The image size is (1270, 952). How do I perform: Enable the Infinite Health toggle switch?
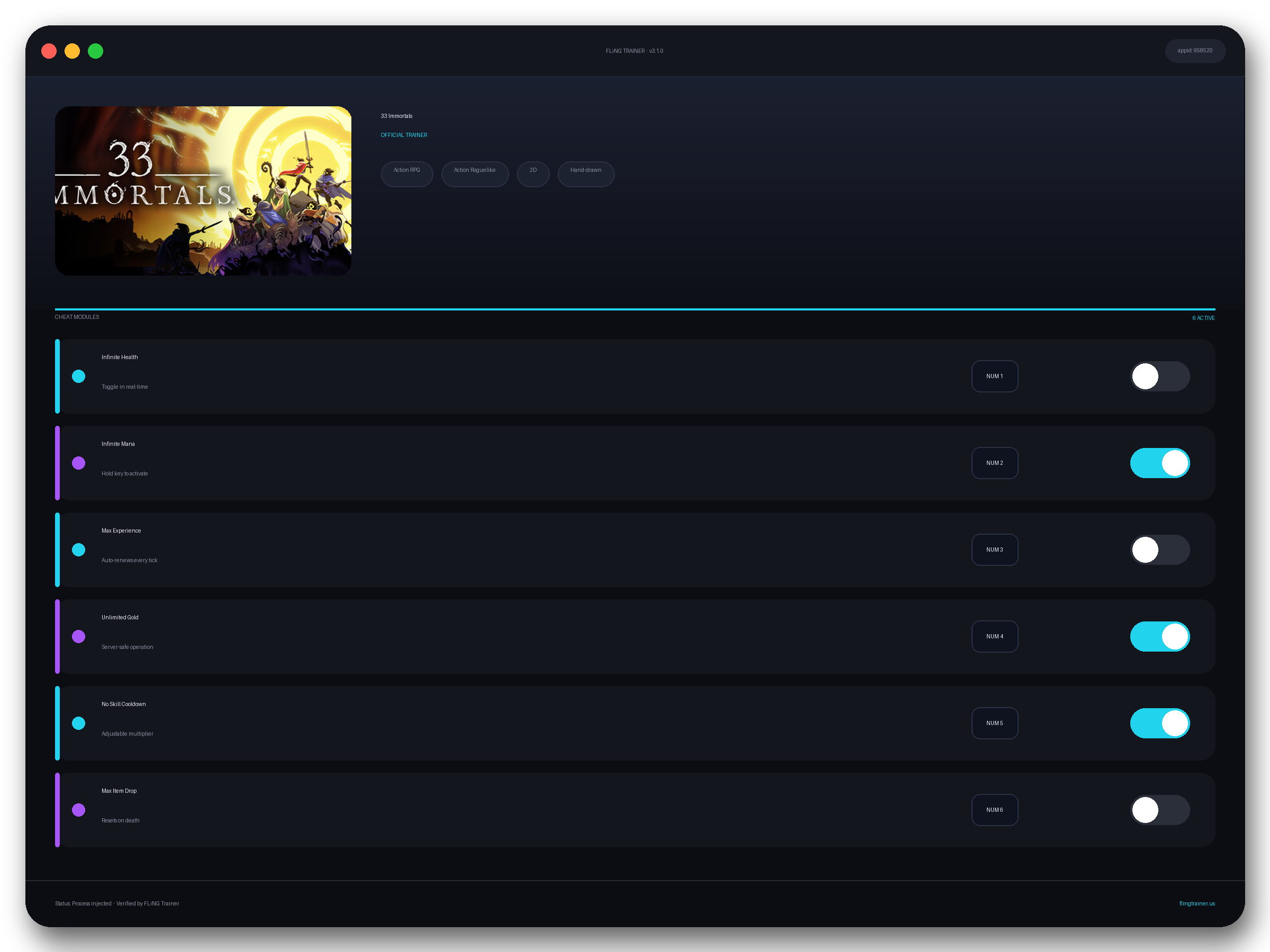click(x=1160, y=377)
